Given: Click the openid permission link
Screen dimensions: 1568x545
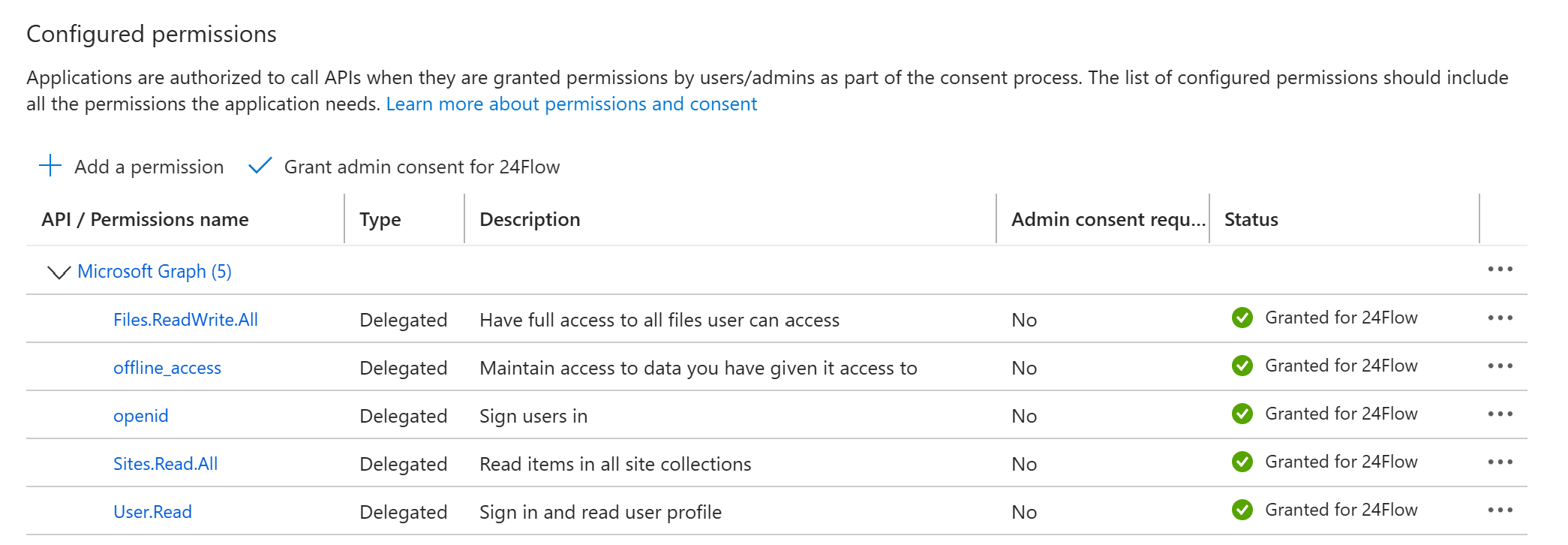Looking at the screenshot, I should [x=140, y=416].
